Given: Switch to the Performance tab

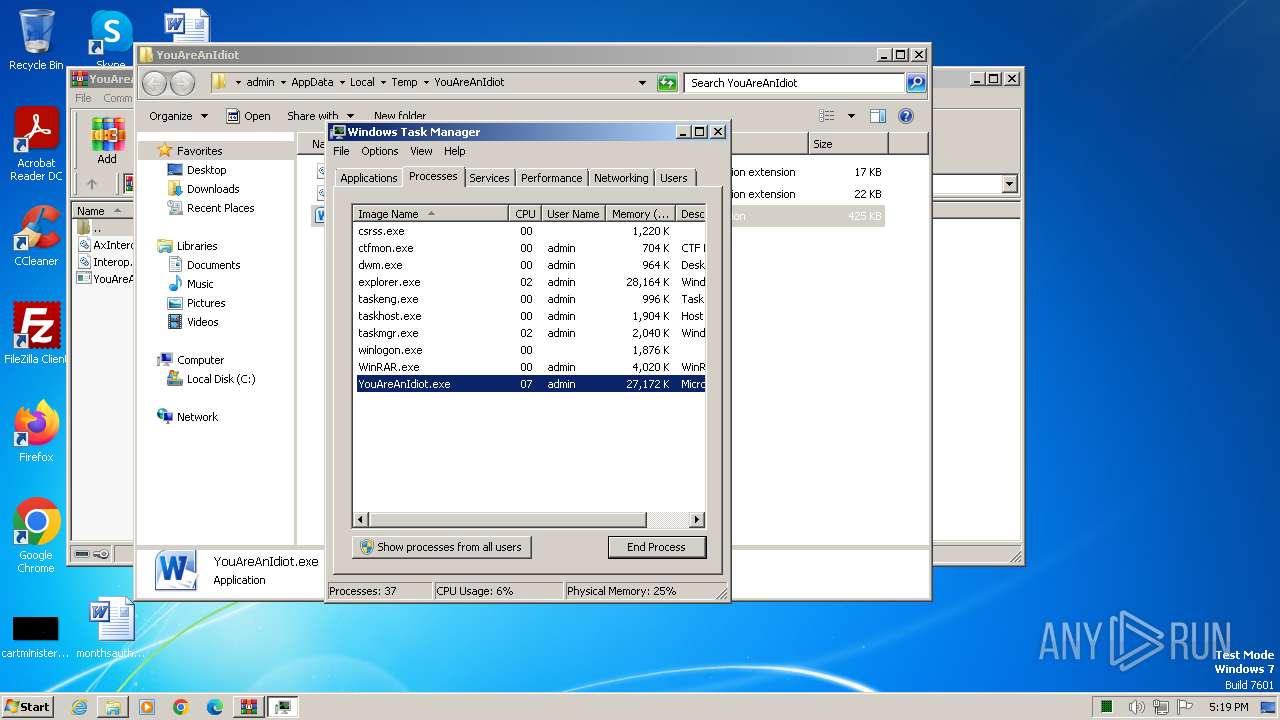Looking at the screenshot, I should (x=551, y=178).
